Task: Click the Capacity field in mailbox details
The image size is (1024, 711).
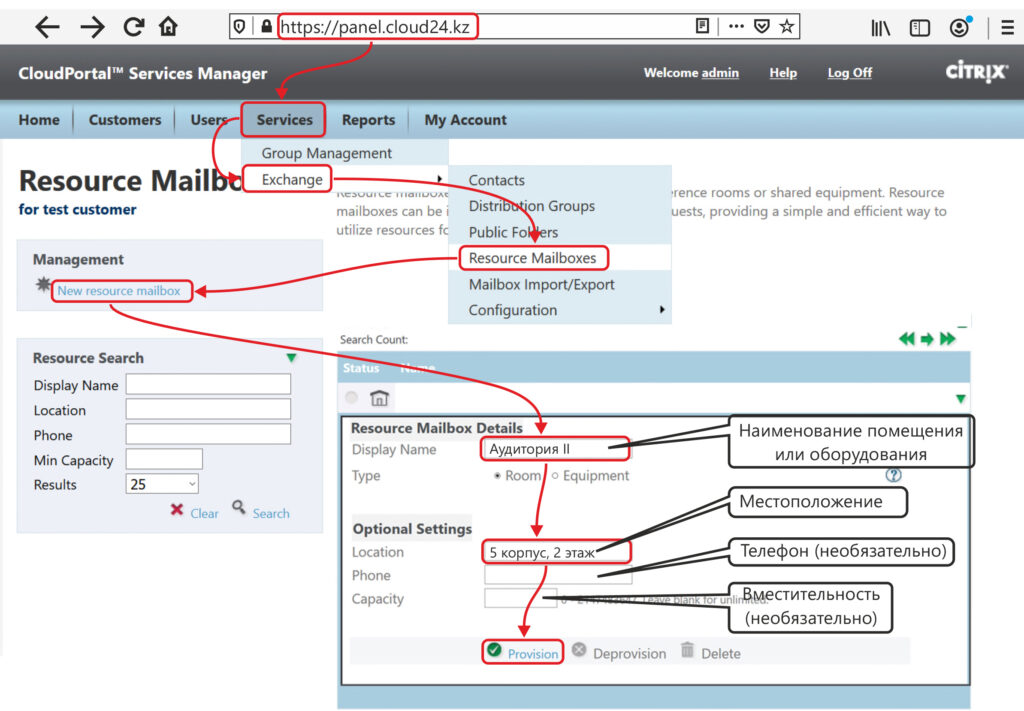Action: pyautogui.click(x=520, y=598)
